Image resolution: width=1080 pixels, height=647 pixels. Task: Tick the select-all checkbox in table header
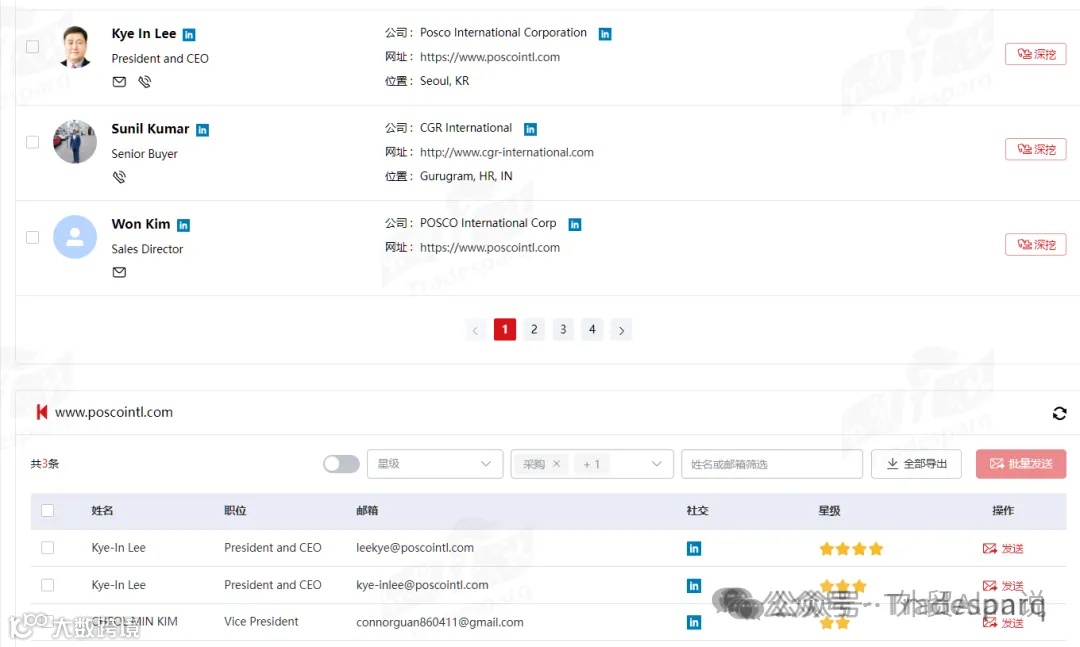click(x=48, y=511)
